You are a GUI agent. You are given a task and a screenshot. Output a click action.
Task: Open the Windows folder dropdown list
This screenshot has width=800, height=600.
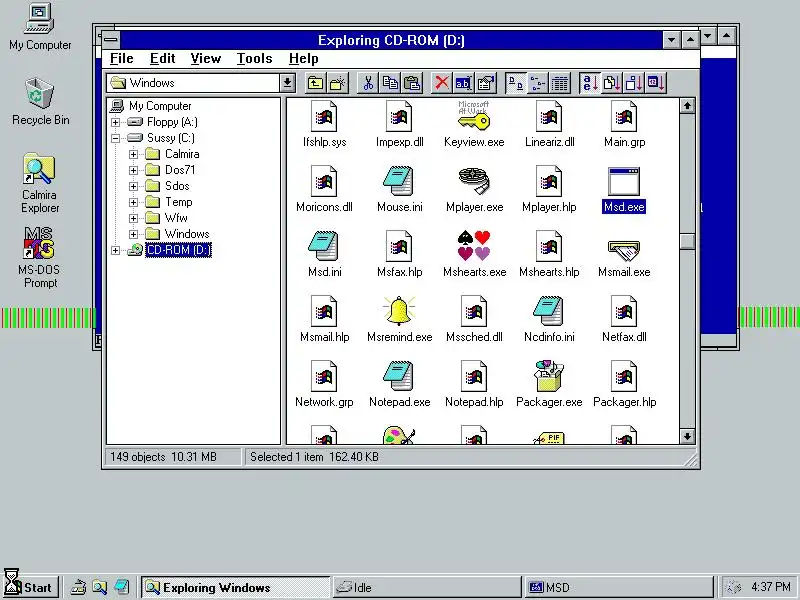(287, 83)
